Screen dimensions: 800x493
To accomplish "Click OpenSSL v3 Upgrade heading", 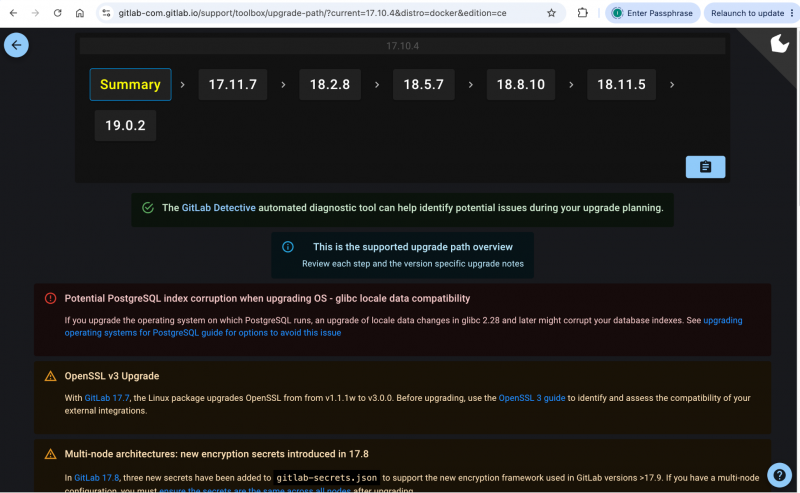I will (x=112, y=376).
